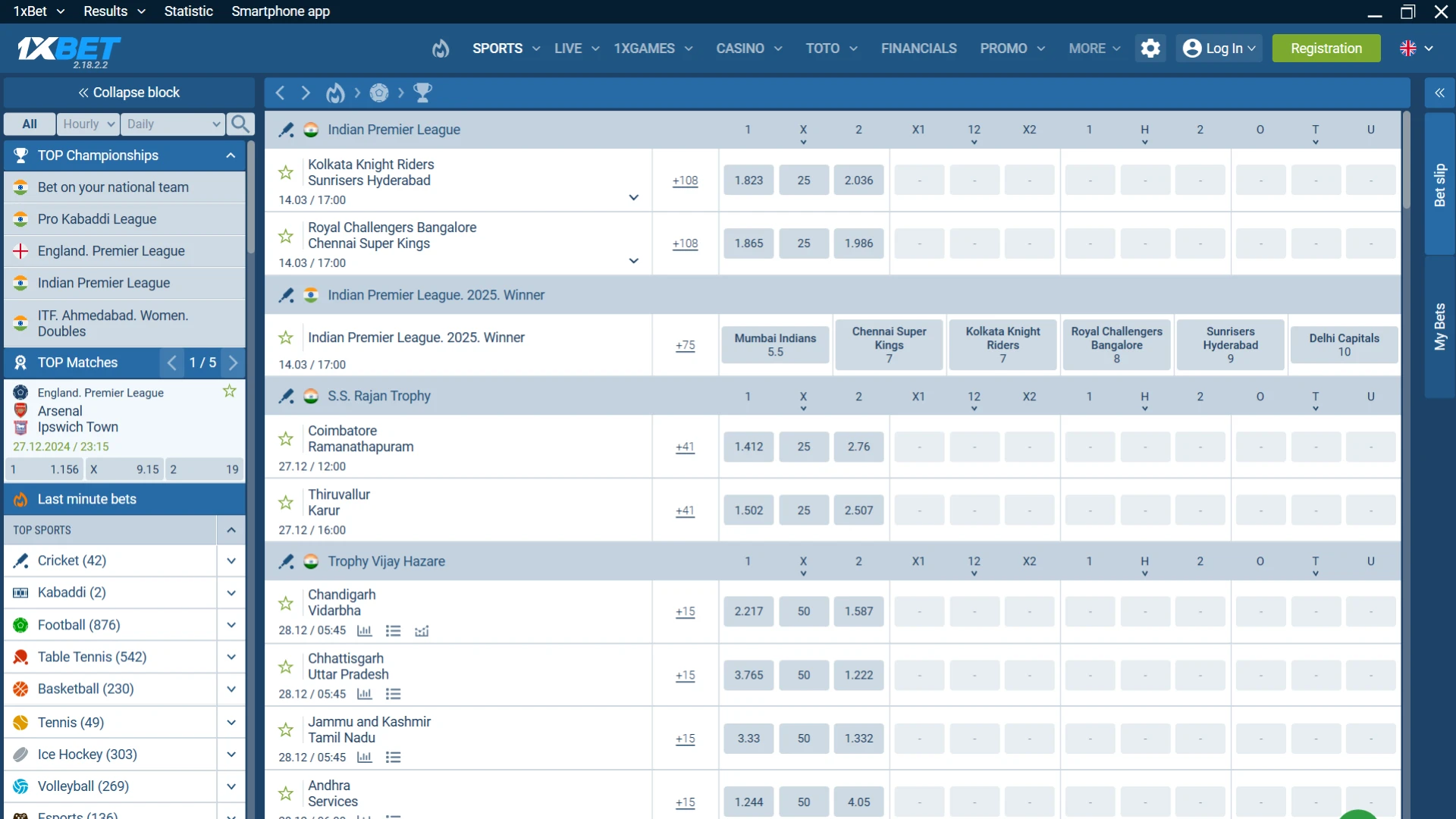
Task: Click Collapse block in the left panel
Action: point(127,92)
